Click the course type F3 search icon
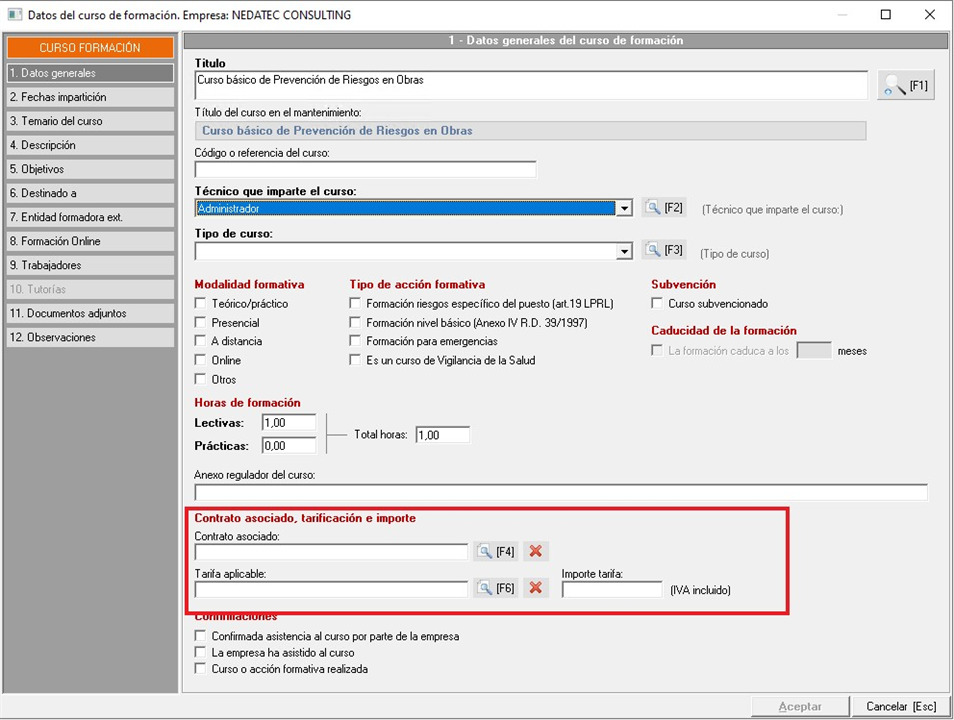954x720 pixels. coord(653,251)
